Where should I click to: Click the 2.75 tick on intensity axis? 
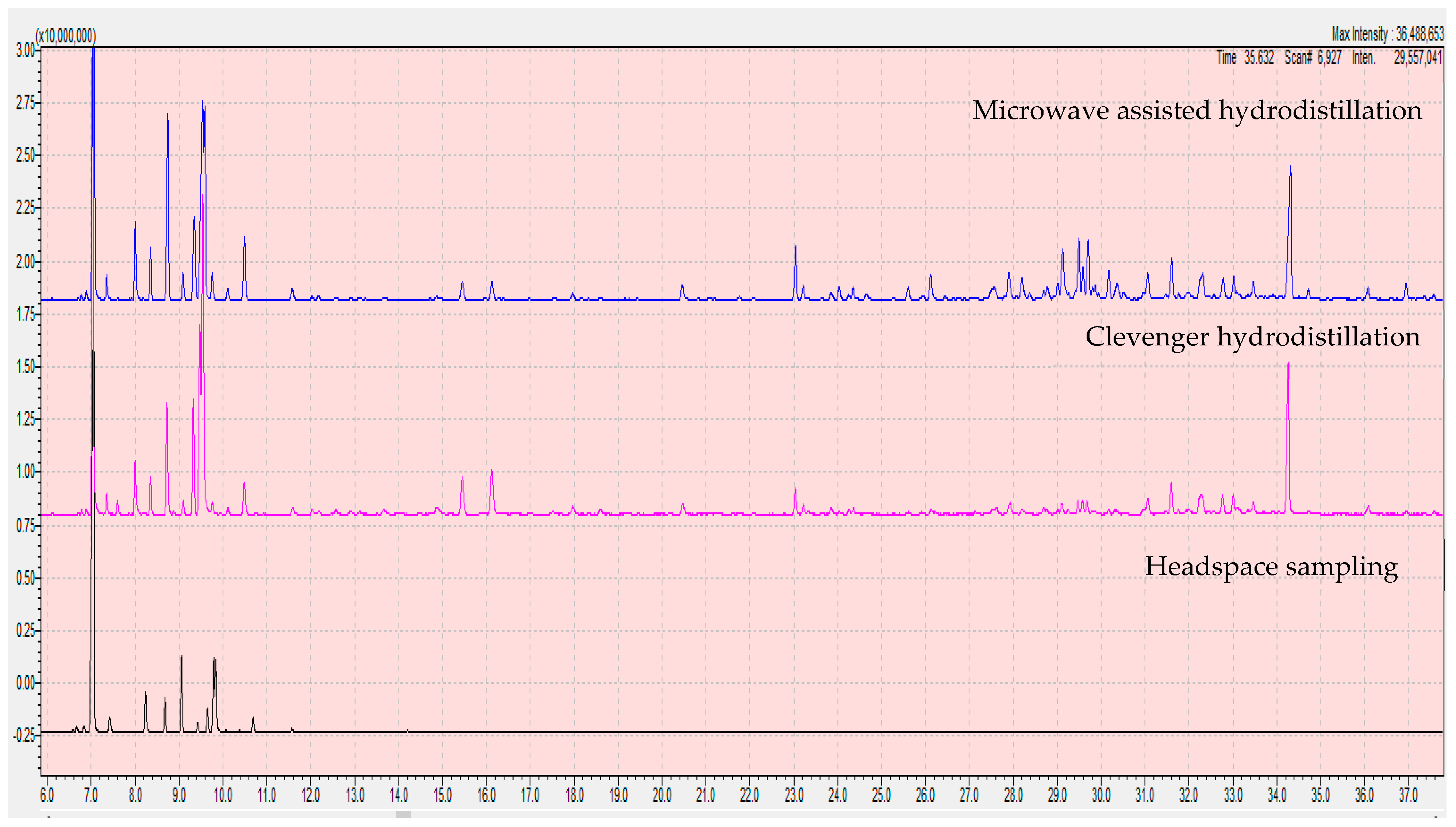pyautogui.click(x=26, y=103)
